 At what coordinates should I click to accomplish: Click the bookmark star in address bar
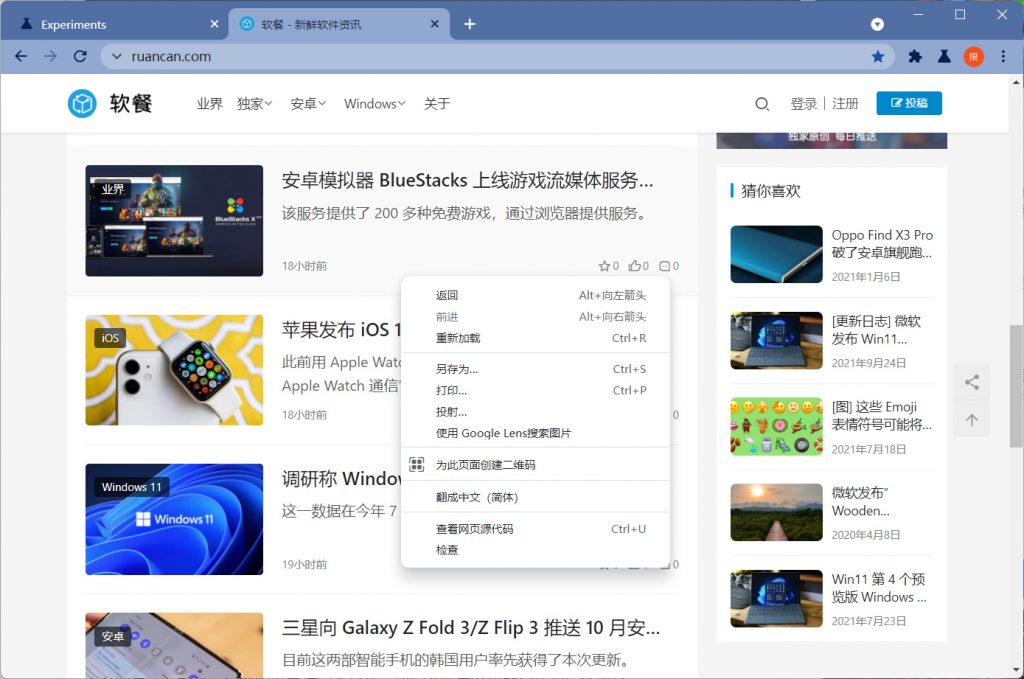[x=878, y=57]
